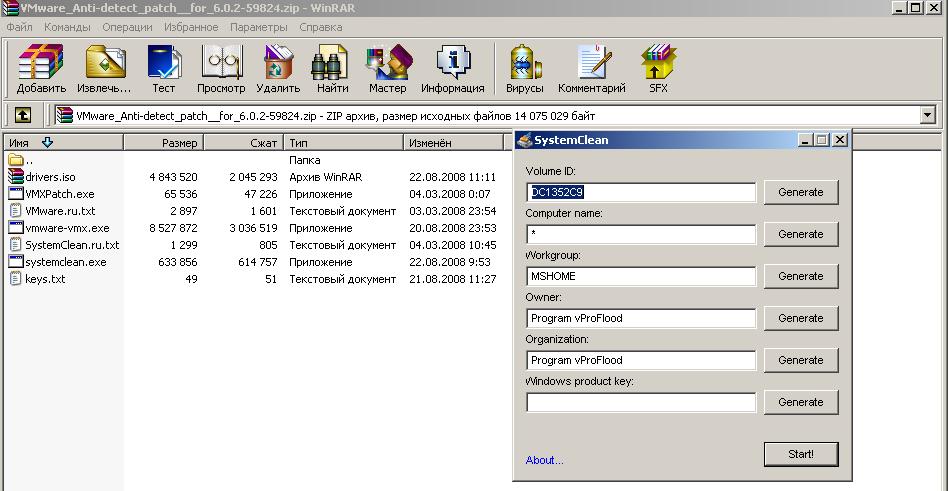Expand the archive path dropdown
Screen dimensions: 948x491
click(x=927, y=115)
